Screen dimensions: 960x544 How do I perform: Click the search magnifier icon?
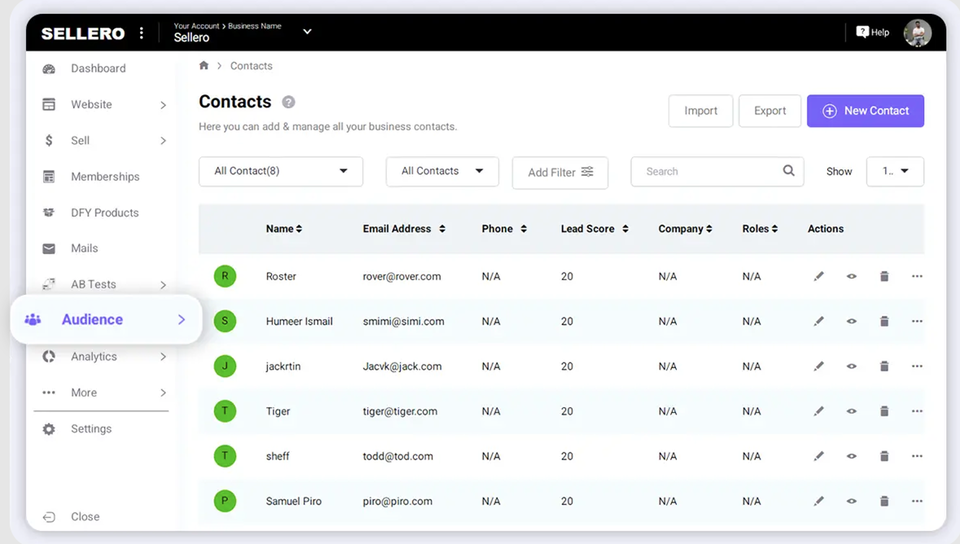tap(789, 171)
